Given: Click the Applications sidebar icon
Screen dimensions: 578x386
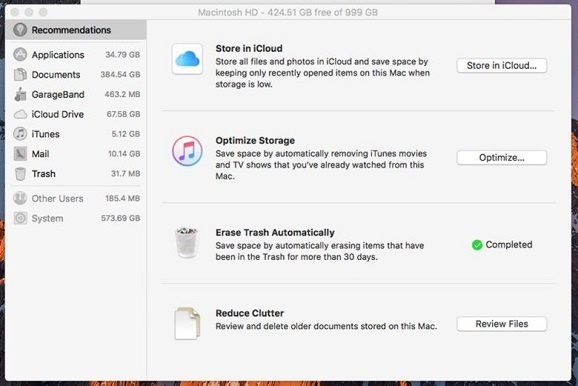Looking at the screenshot, I should coord(20,55).
